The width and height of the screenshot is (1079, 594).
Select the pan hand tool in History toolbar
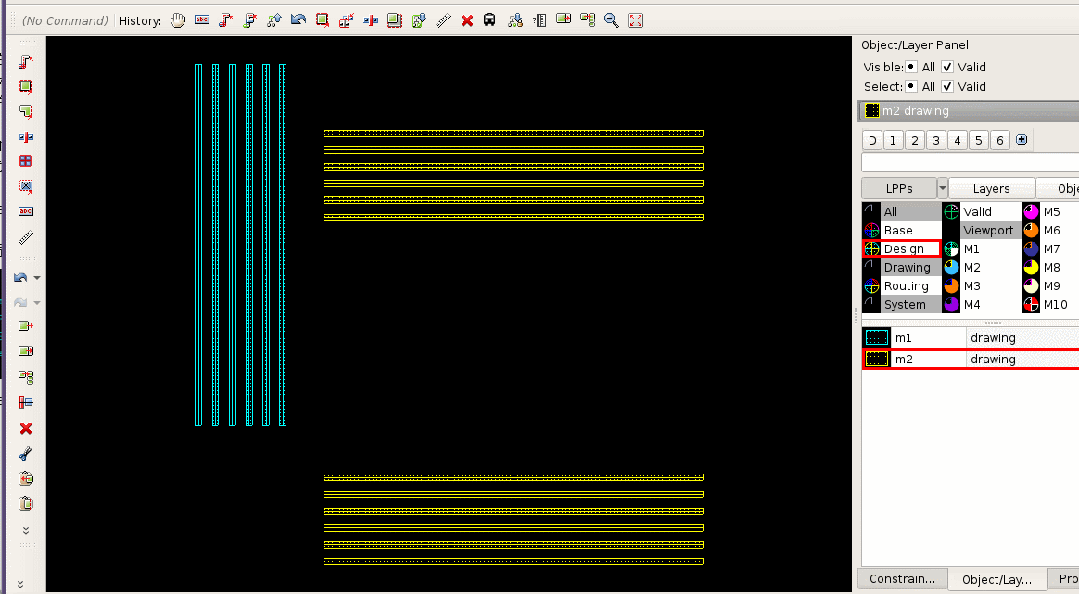[x=178, y=21]
